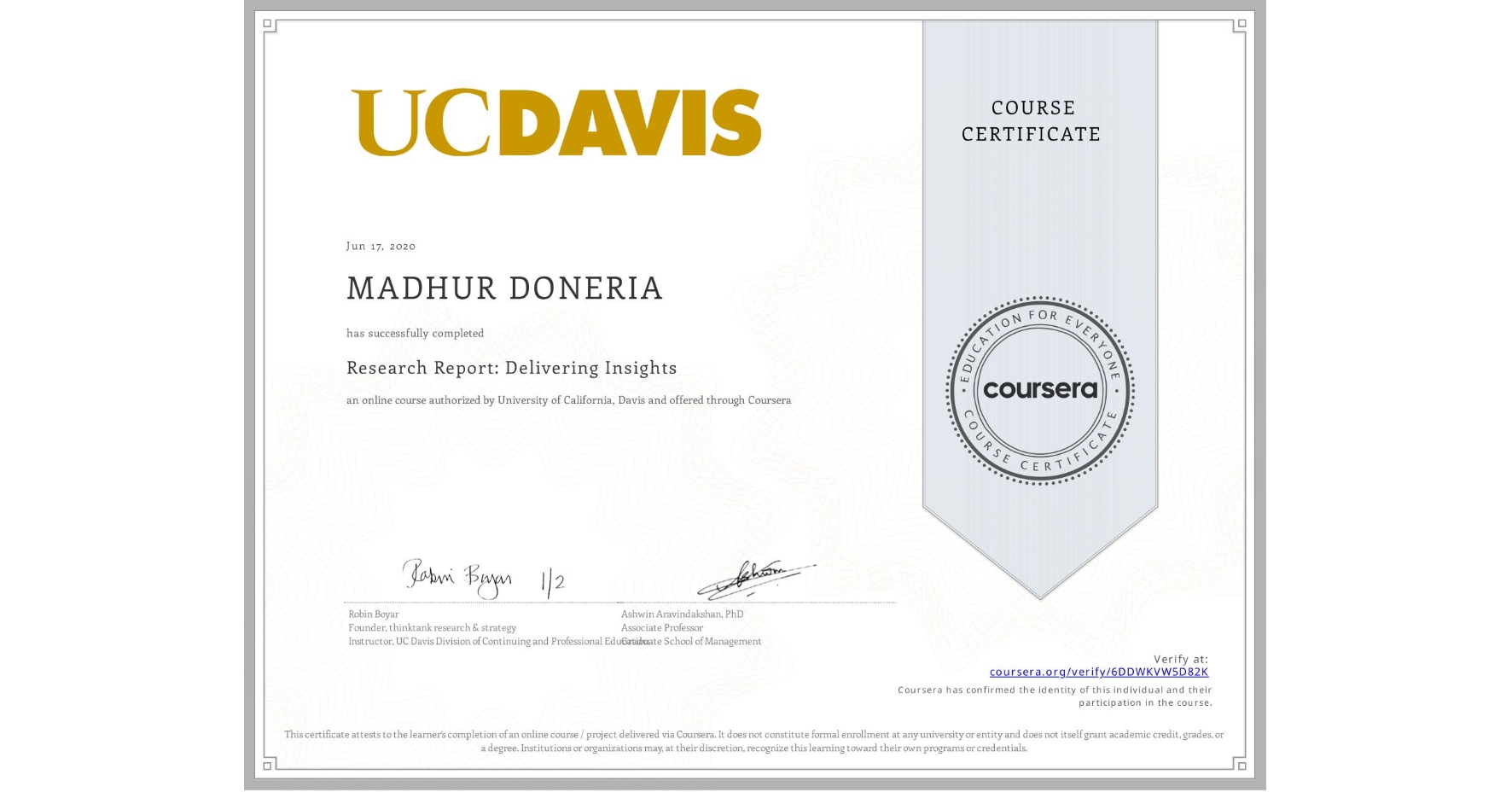Select the coursera wordmark inside the seal

click(x=1040, y=390)
